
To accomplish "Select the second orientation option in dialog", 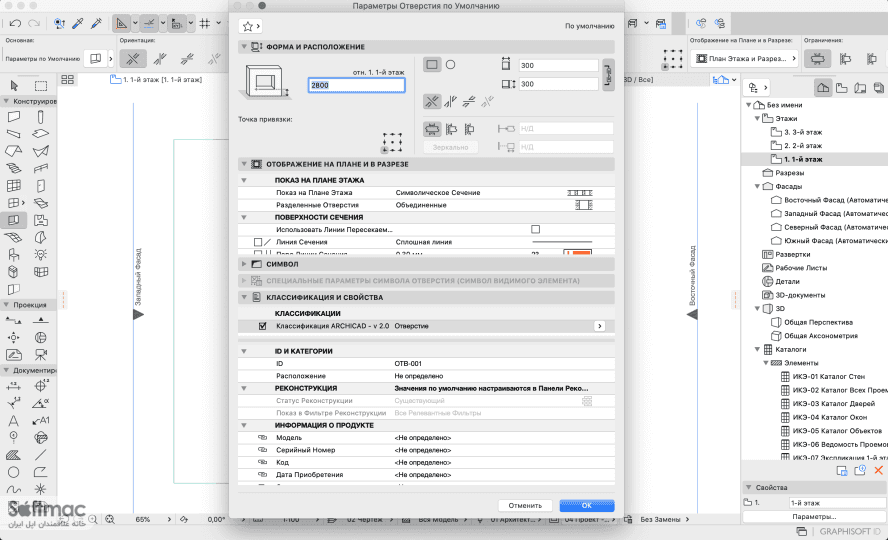I will 450,102.
